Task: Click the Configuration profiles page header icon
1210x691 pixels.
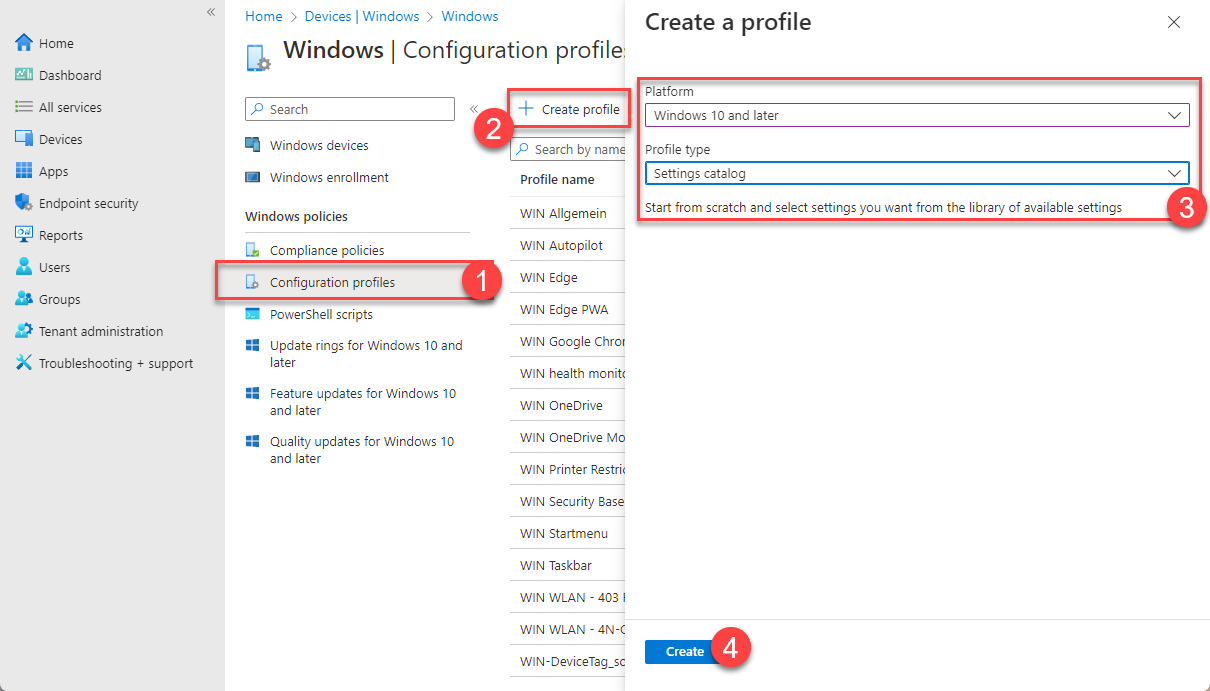Action: pos(258,57)
